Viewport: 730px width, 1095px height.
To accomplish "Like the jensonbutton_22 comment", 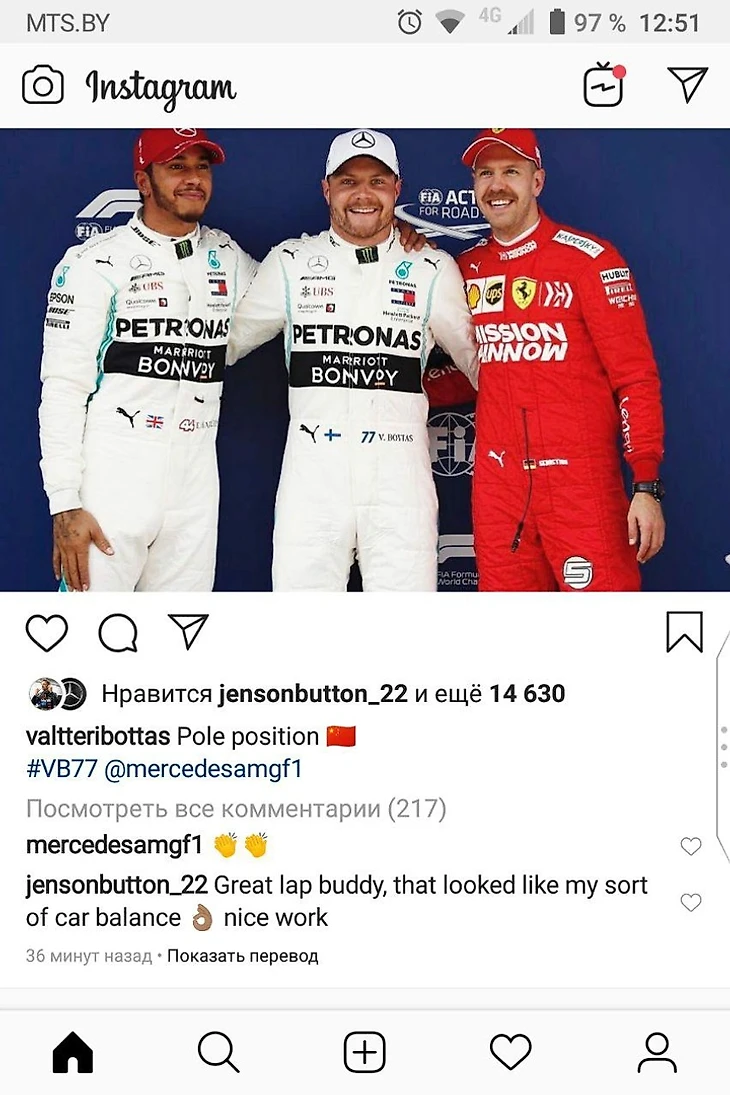I will (690, 902).
